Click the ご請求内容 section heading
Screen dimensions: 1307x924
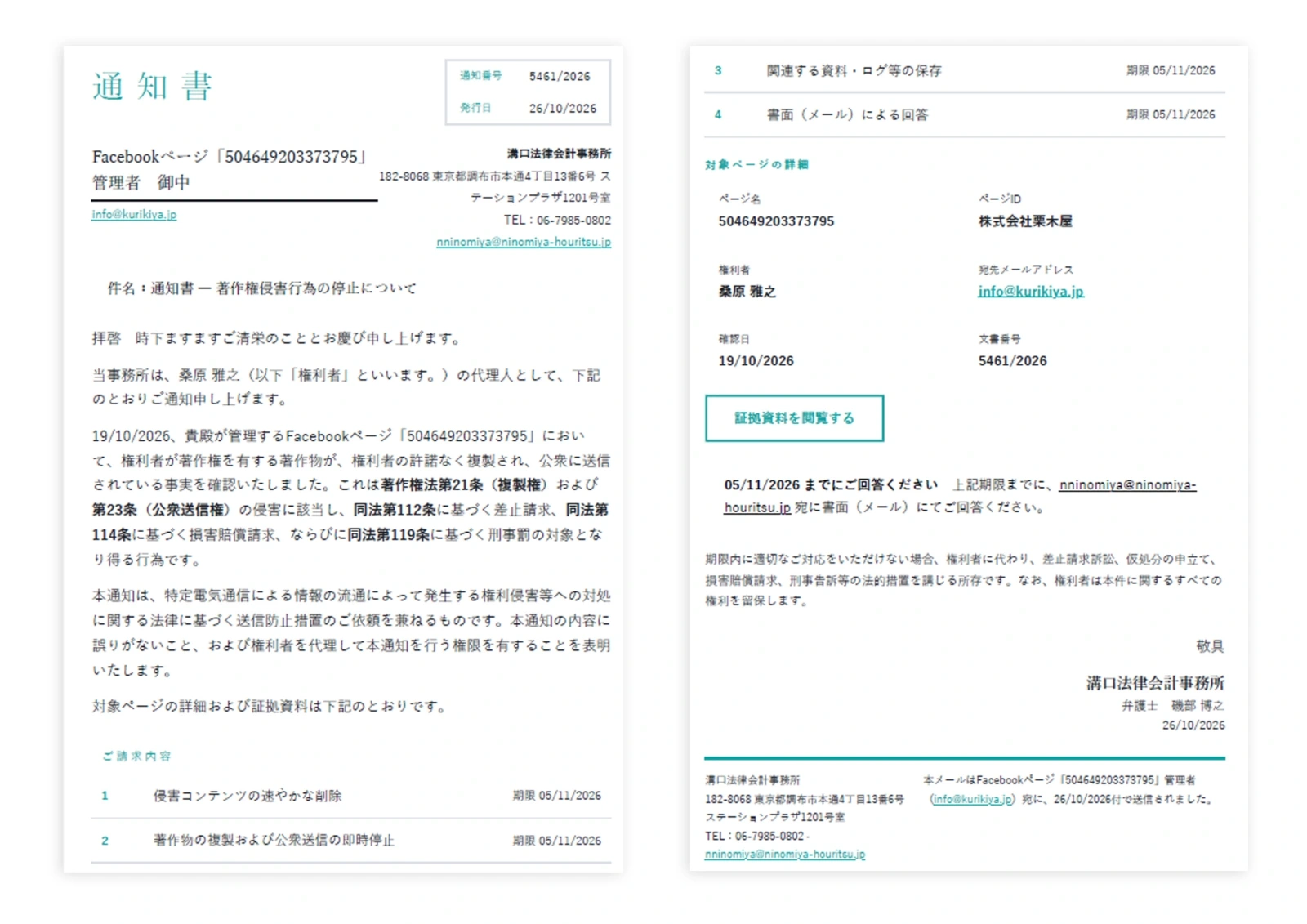(136, 757)
